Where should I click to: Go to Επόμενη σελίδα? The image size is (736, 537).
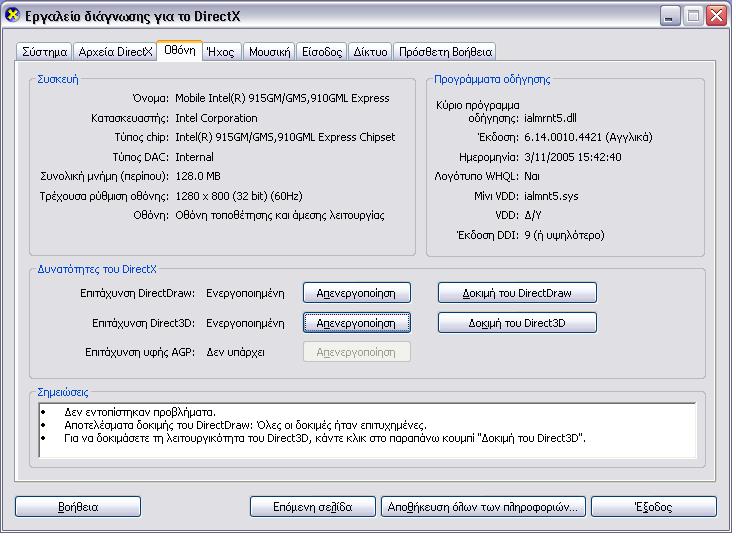click(x=313, y=507)
